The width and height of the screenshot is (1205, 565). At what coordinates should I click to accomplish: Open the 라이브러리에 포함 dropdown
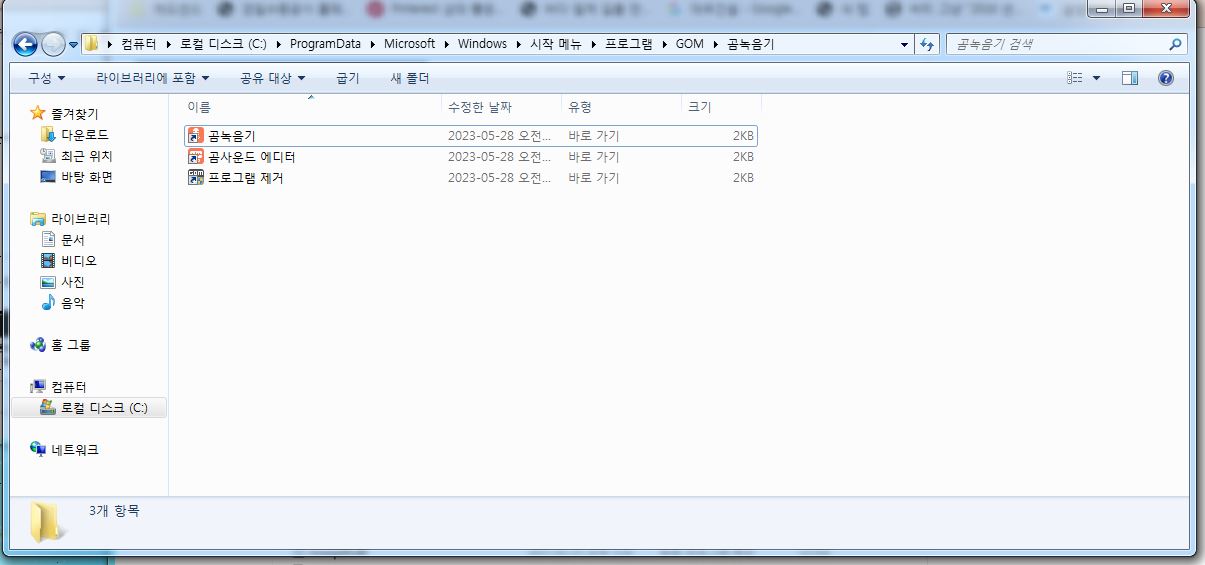[153, 78]
